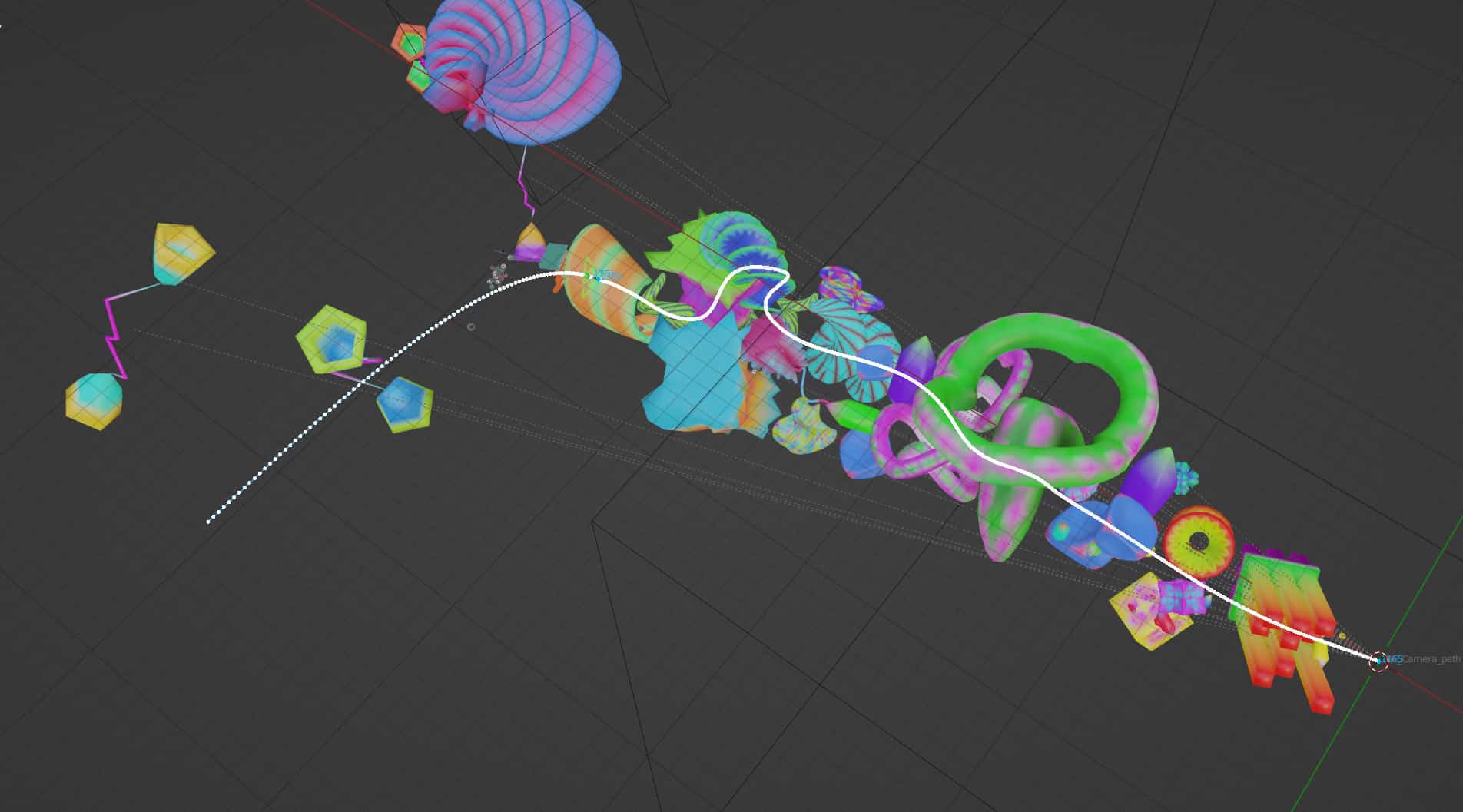
Task: Select the small gray circle empty object
Action: pyautogui.click(x=471, y=327)
